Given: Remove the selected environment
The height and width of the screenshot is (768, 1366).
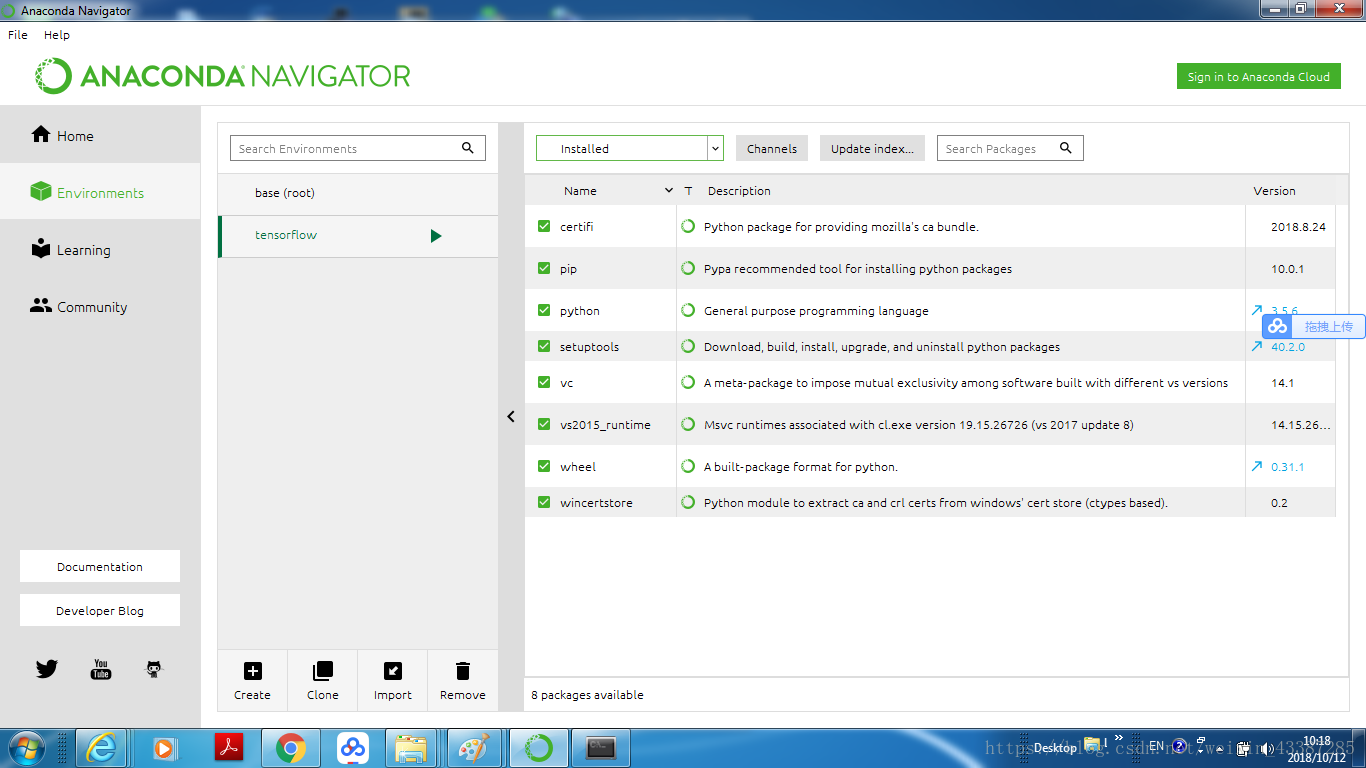Looking at the screenshot, I should [462, 681].
